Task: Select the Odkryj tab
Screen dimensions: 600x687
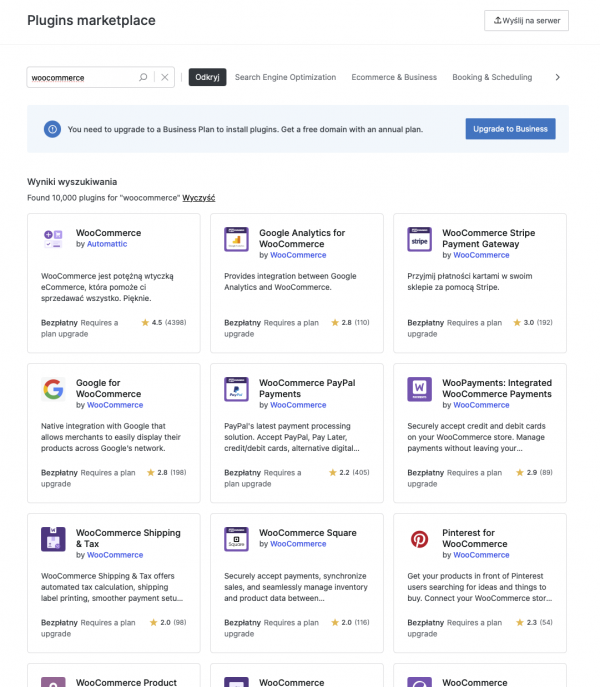Action: [x=207, y=77]
